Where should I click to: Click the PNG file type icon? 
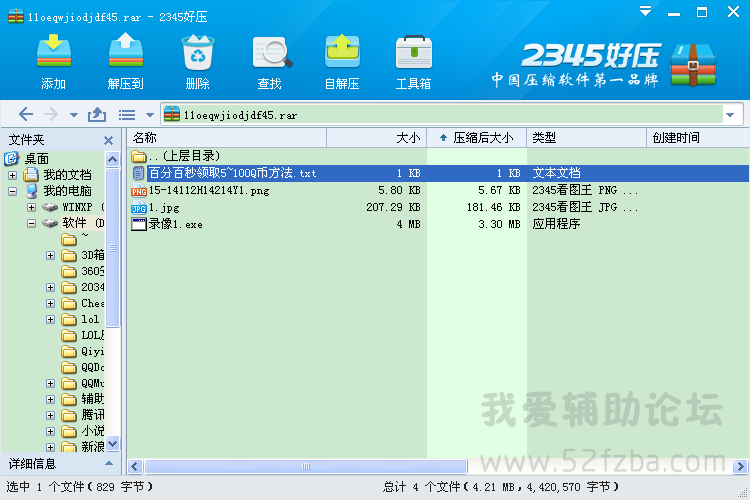tap(139, 190)
